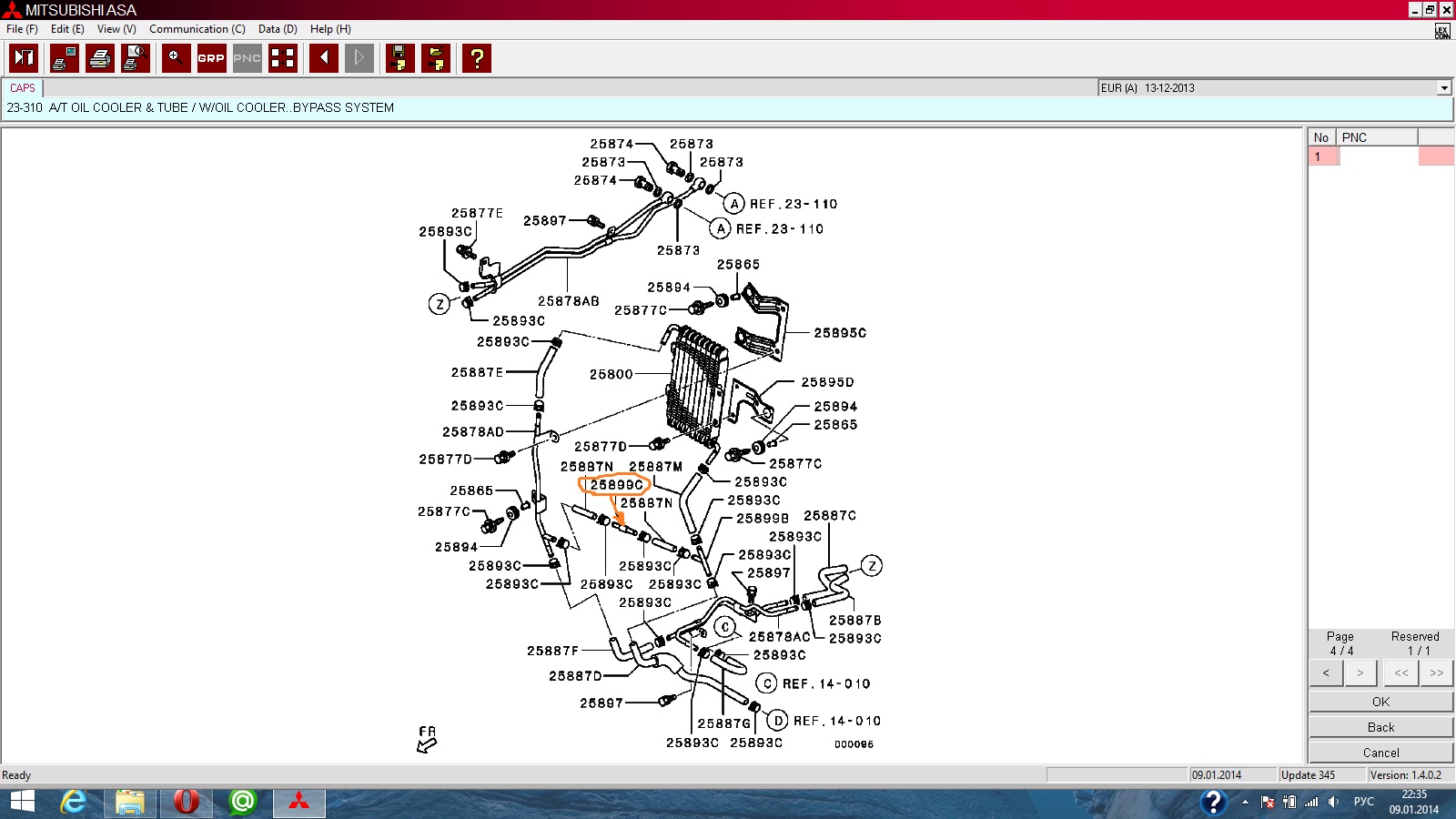Open the Edit (E) menu

tap(67, 29)
